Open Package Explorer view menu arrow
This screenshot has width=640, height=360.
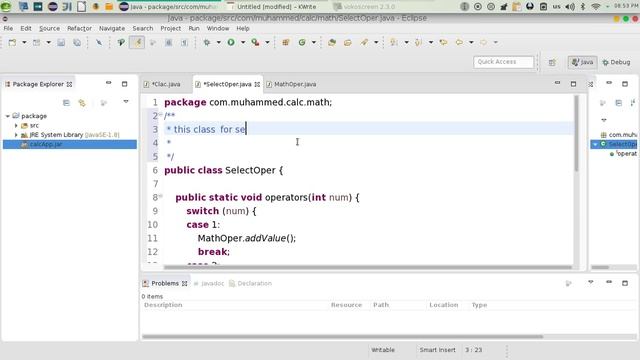[126, 102]
